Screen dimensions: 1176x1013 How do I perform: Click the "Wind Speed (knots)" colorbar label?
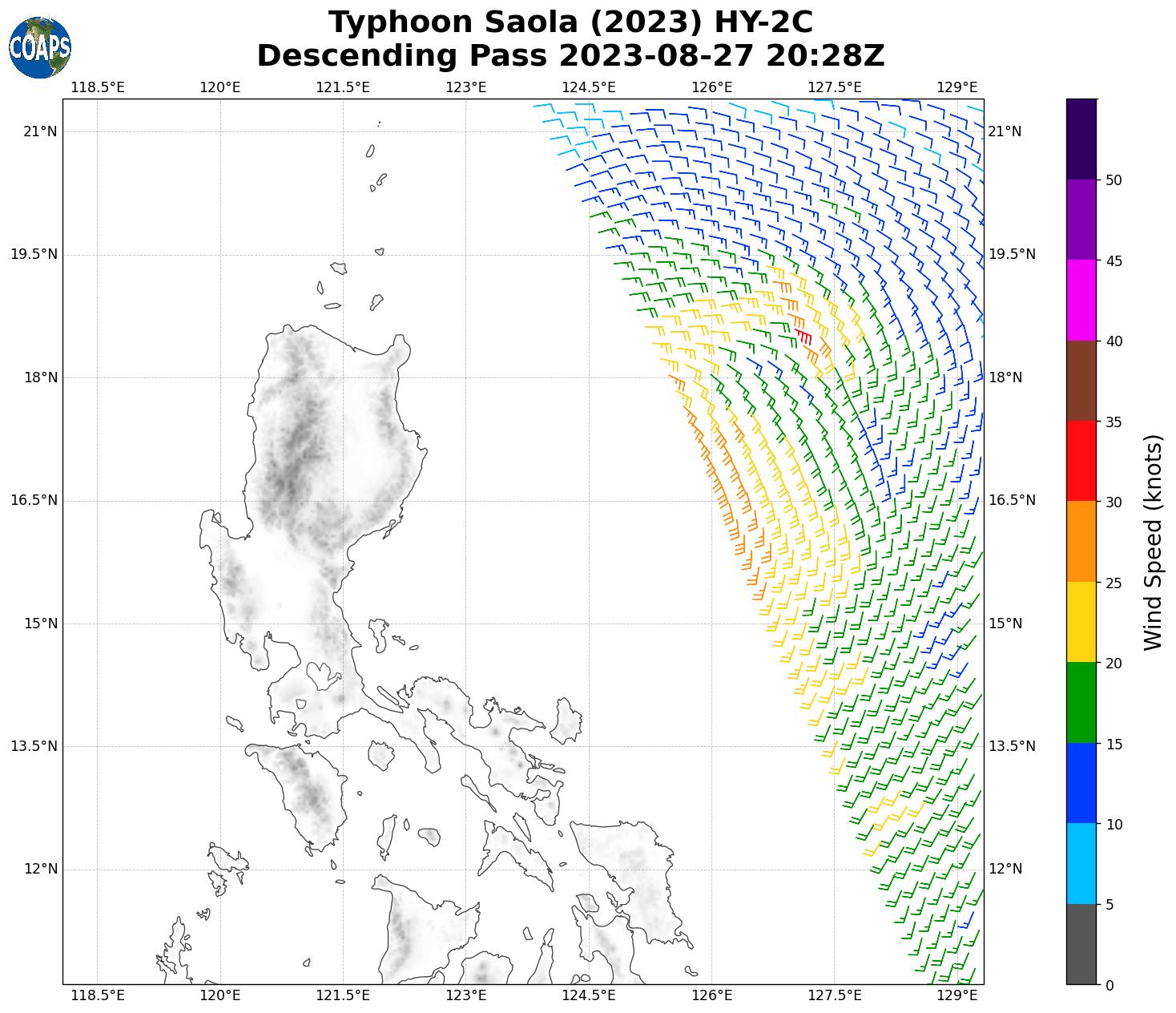click(x=1152, y=542)
